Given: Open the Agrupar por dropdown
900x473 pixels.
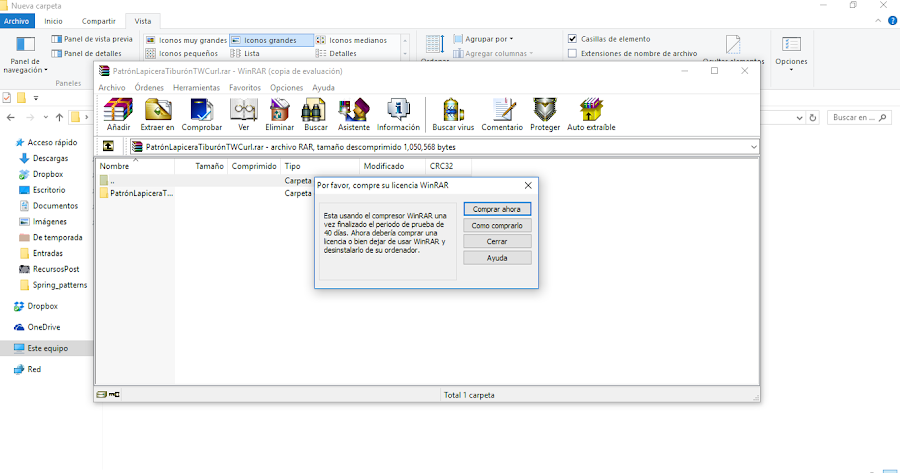Looking at the screenshot, I should click(483, 39).
